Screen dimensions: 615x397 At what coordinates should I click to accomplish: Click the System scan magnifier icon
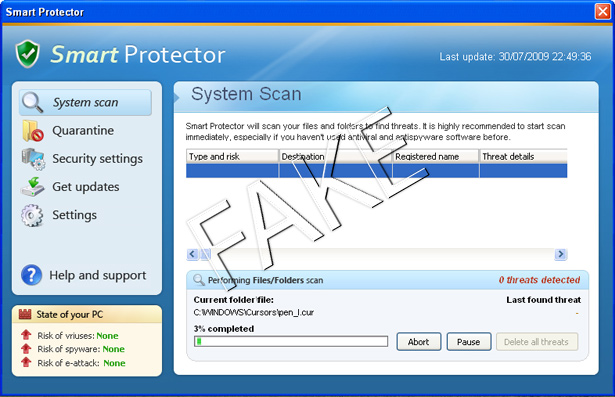click(33, 102)
